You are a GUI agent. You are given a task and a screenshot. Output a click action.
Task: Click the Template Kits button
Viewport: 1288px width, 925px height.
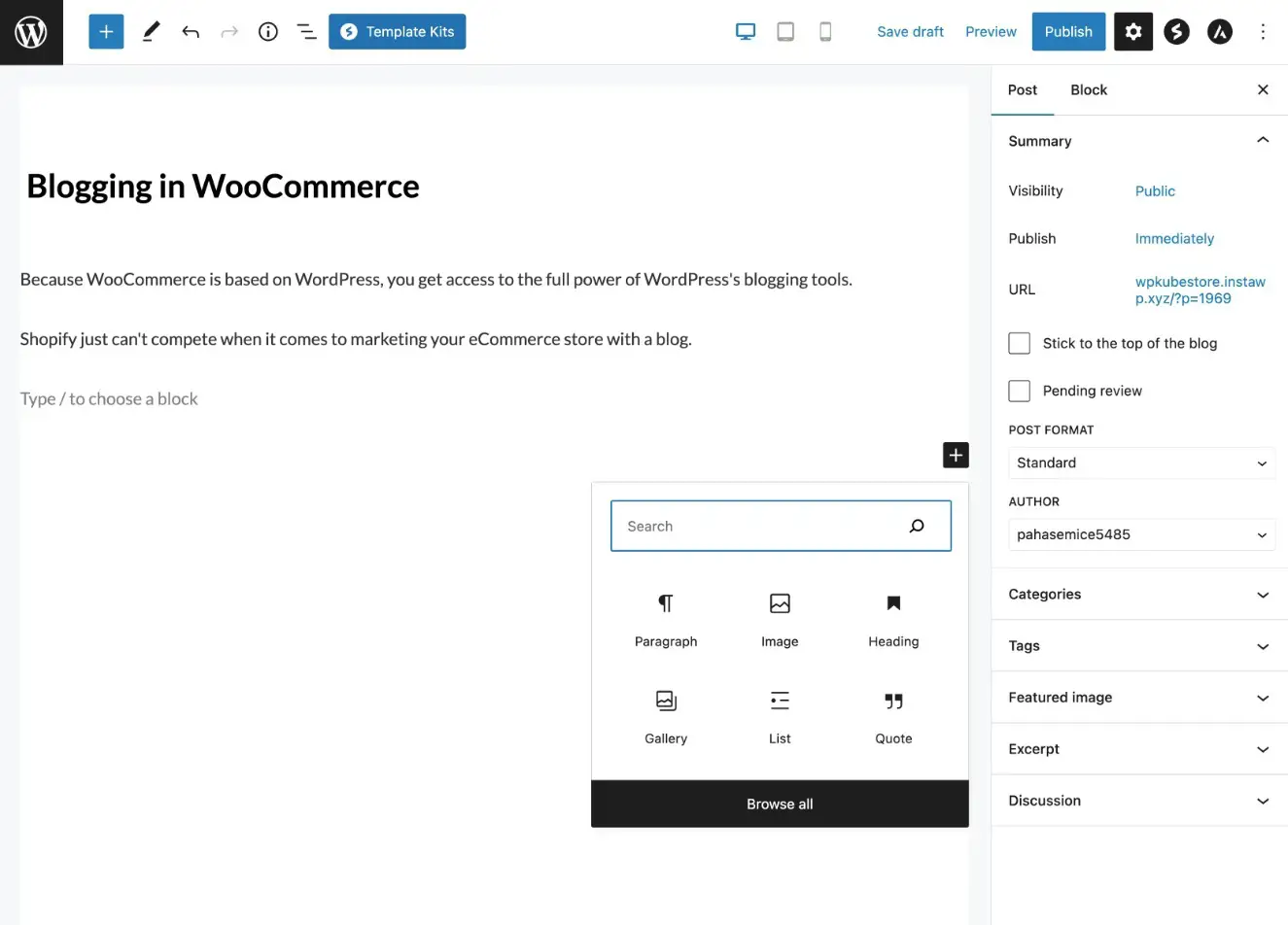coord(398,32)
